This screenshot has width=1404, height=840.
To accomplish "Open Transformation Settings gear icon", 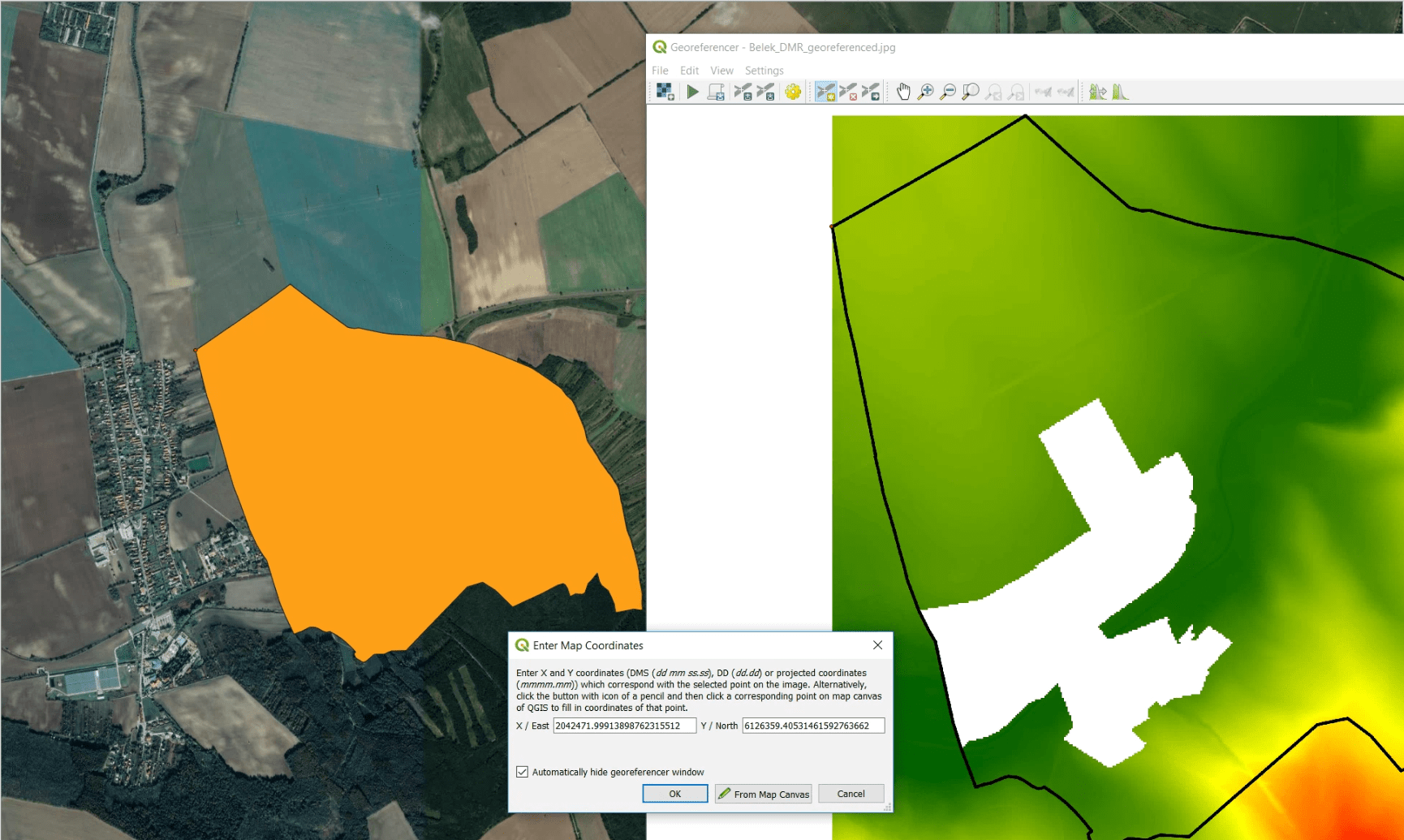I will 793,92.
